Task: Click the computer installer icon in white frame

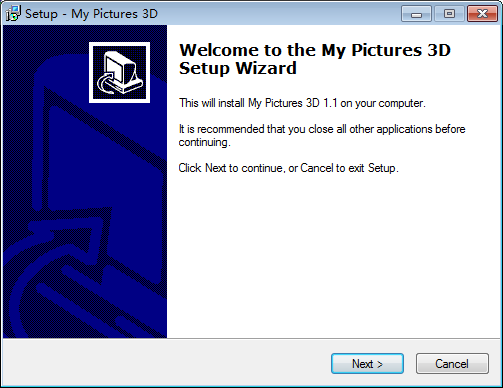Action: click(x=119, y=72)
